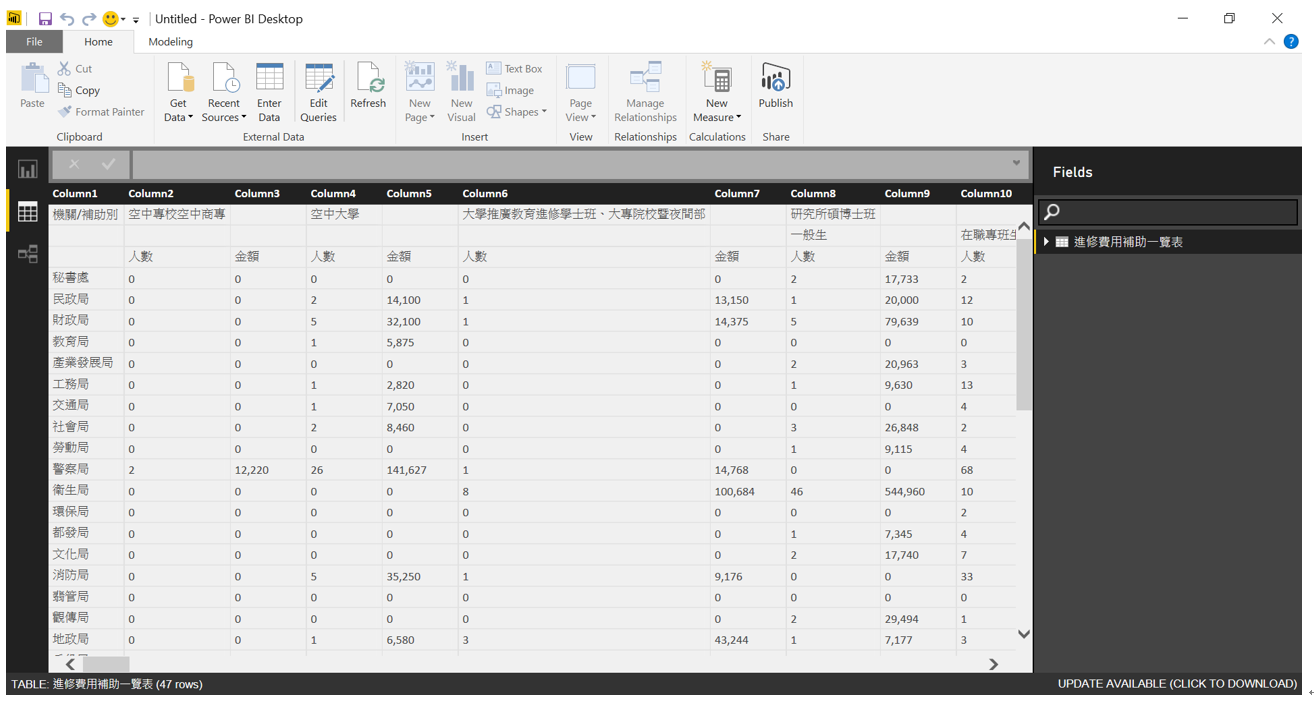Open the Get Data dropdown
This screenshot has height=702, width=1314.
178,93
